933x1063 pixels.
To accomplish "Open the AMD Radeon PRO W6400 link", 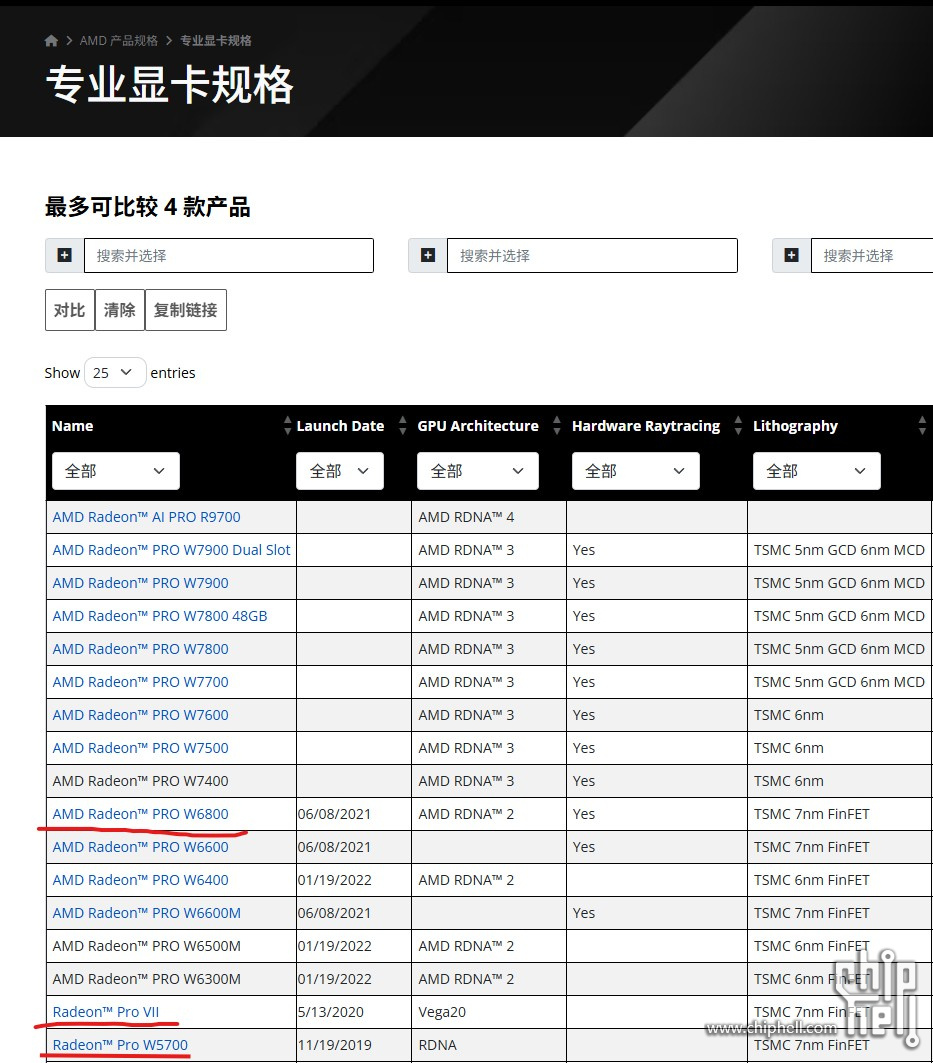I will (140, 880).
